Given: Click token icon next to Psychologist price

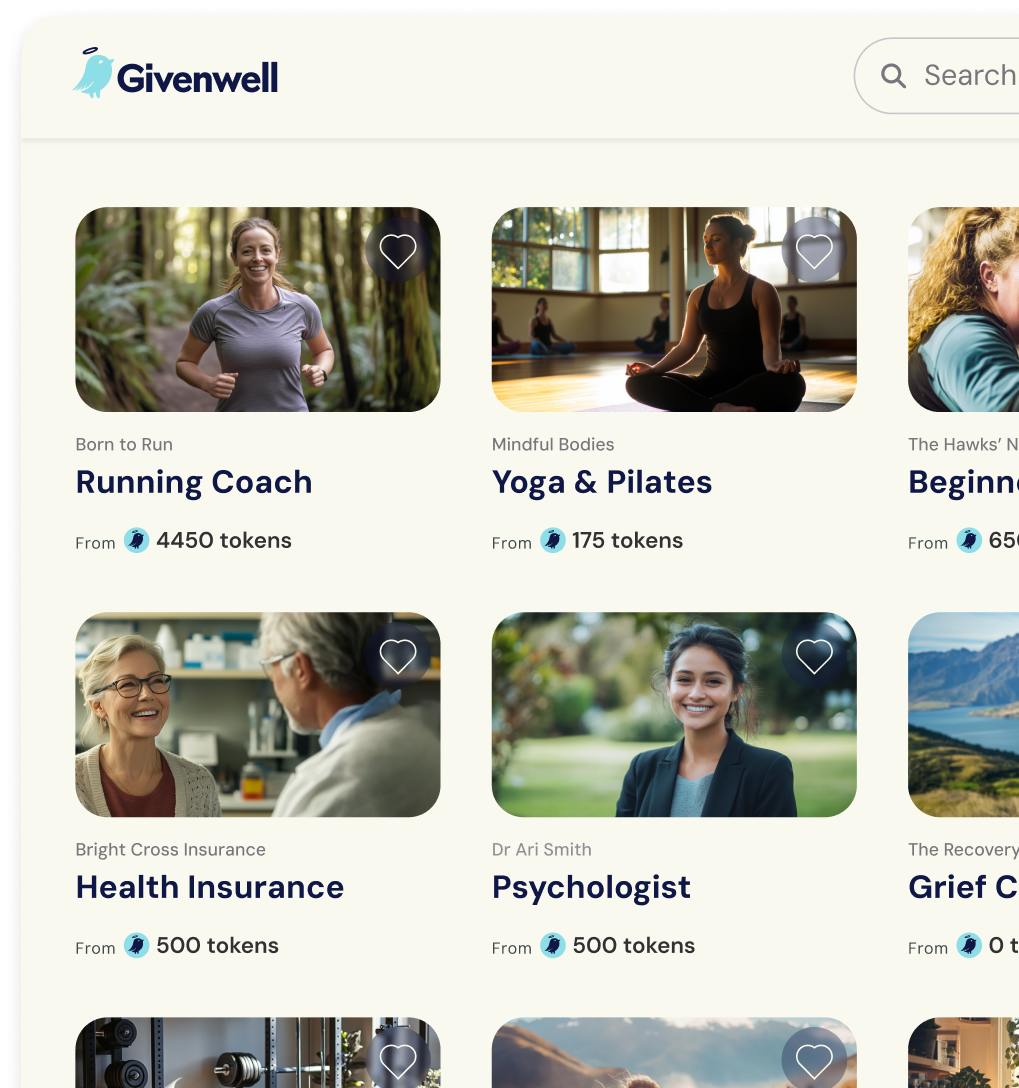Looking at the screenshot, I should click(x=553, y=945).
